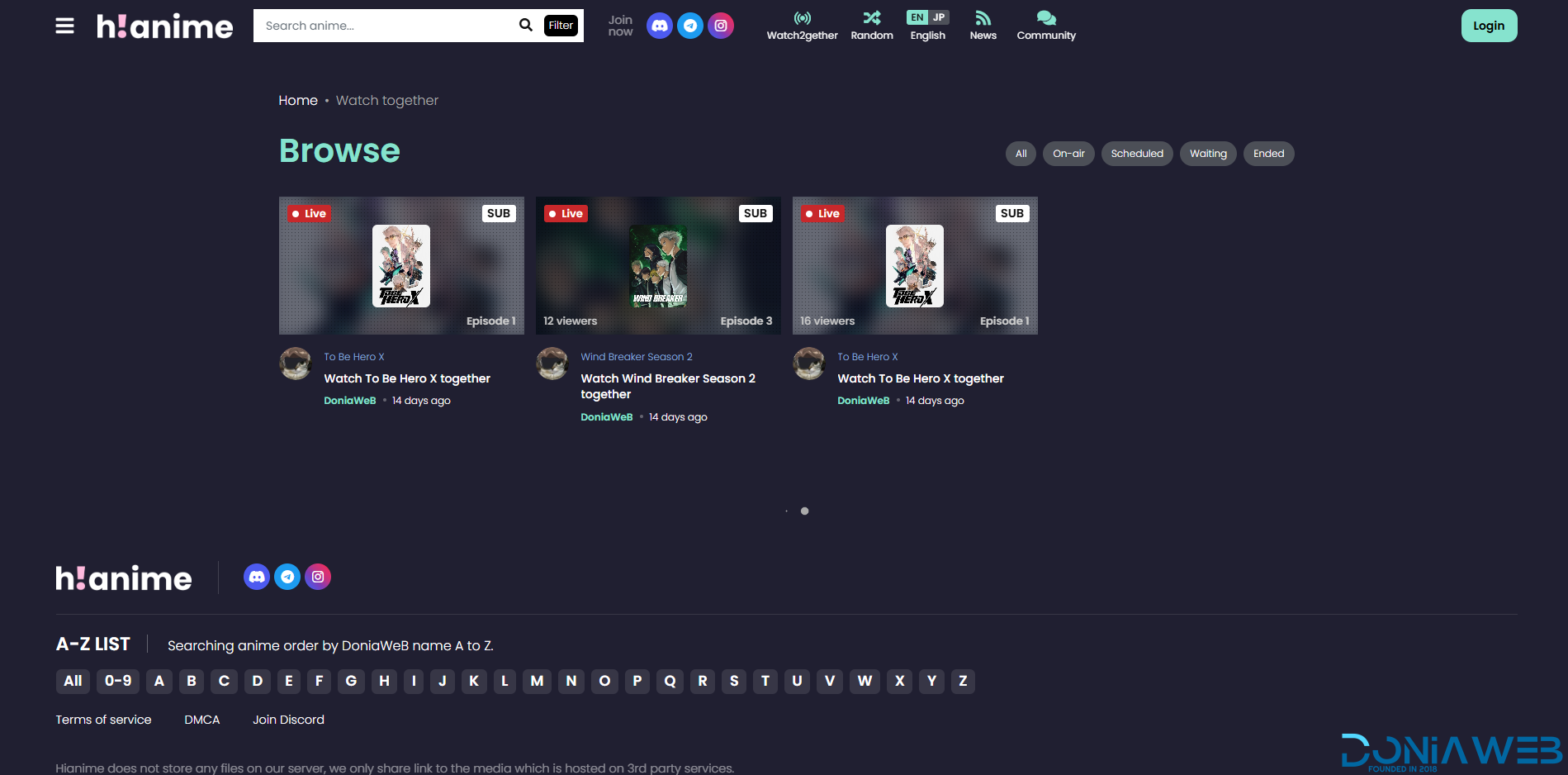The height and width of the screenshot is (775, 1568).
Task: Filter rooms by Ended
Action: click(1268, 154)
